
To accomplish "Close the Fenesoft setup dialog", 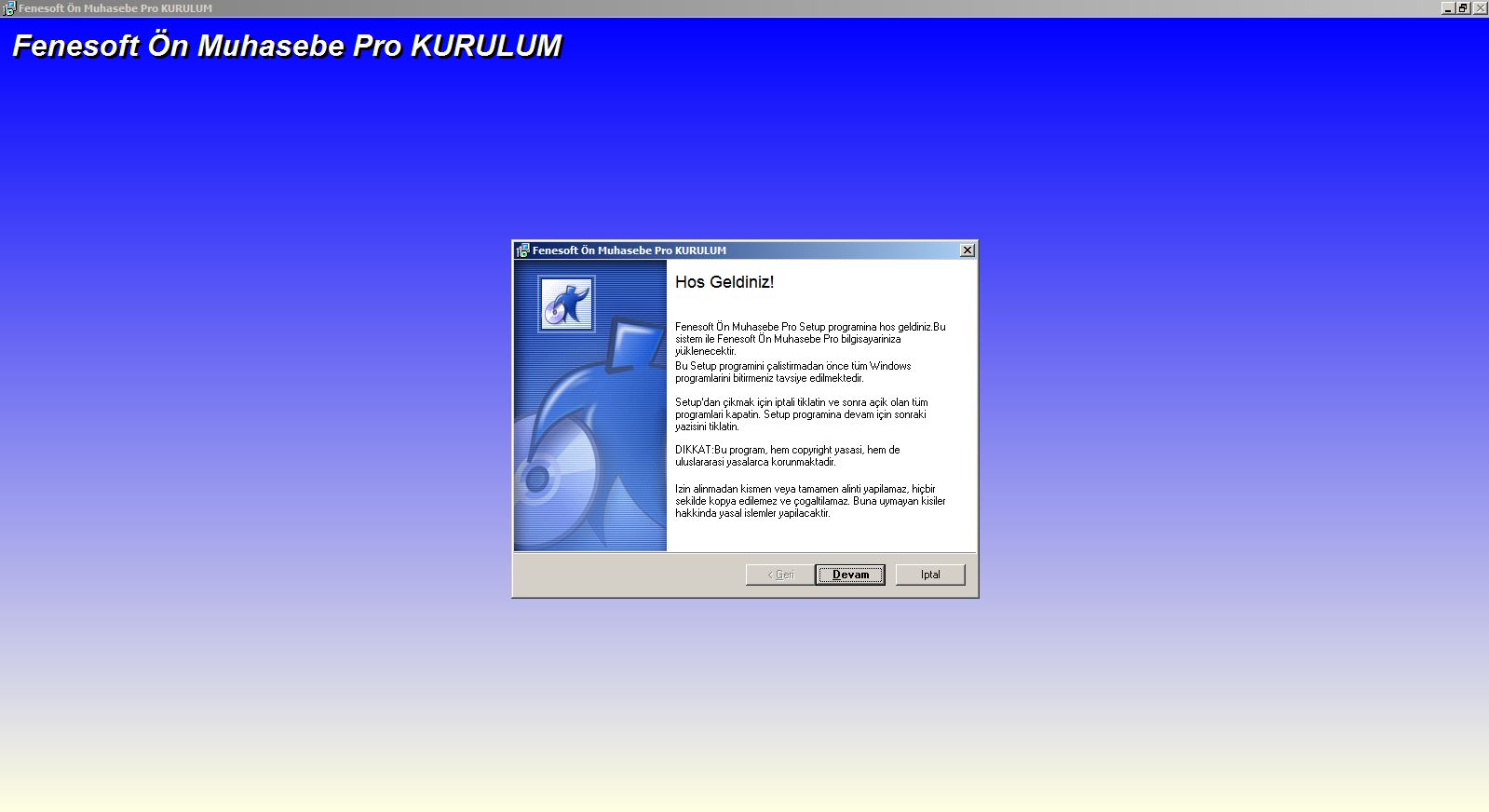I will tap(968, 250).
